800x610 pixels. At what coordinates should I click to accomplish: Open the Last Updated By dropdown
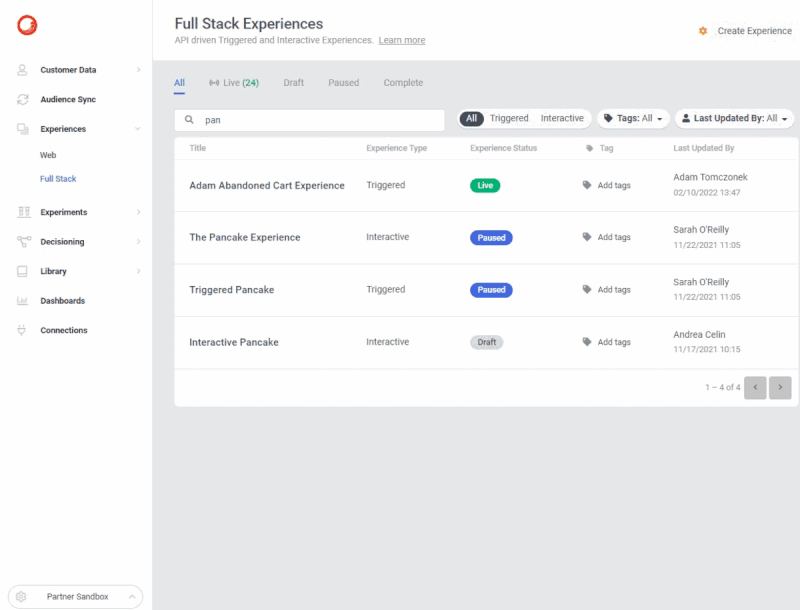click(734, 118)
